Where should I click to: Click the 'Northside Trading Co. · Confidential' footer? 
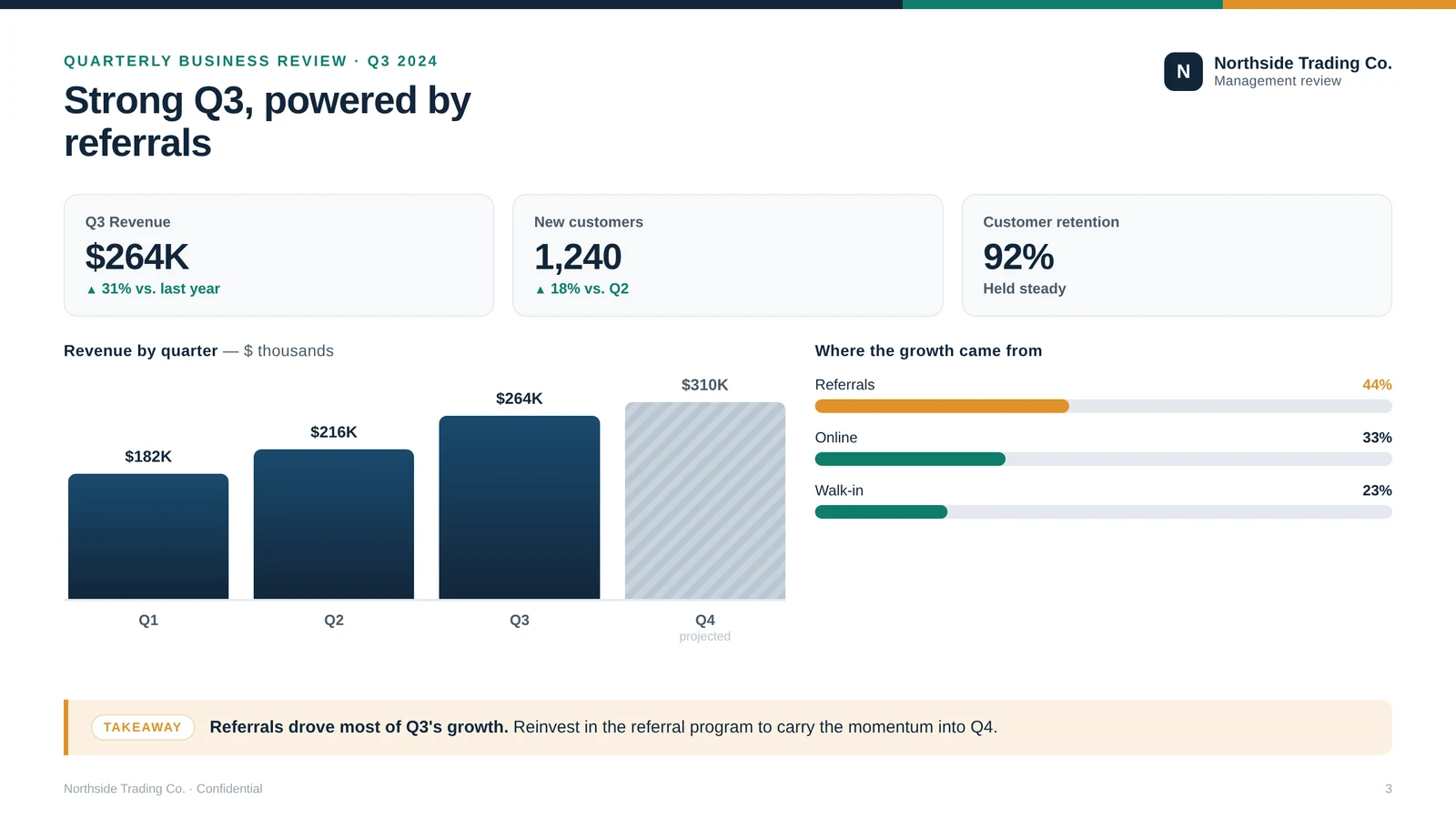click(163, 789)
